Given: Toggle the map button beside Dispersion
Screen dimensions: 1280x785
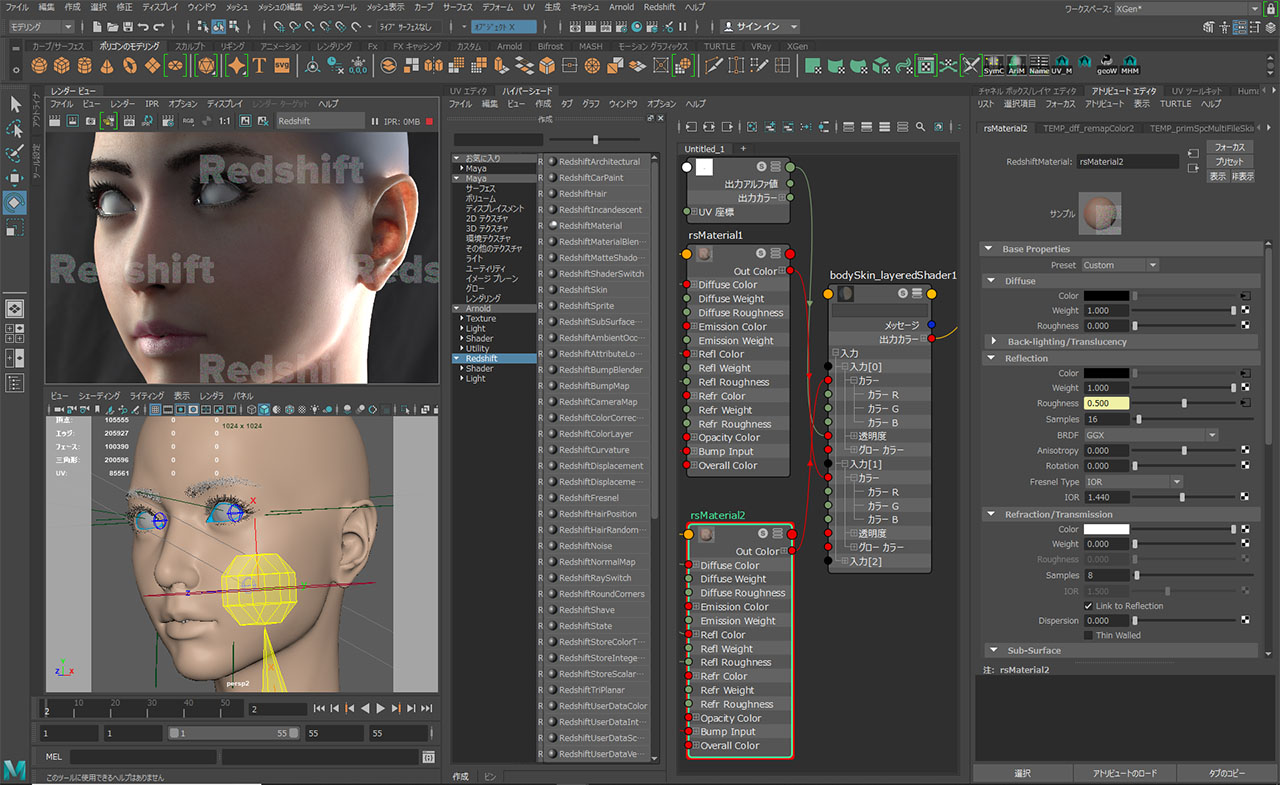Looking at the screenshot, I should (x=1246, y=621).
